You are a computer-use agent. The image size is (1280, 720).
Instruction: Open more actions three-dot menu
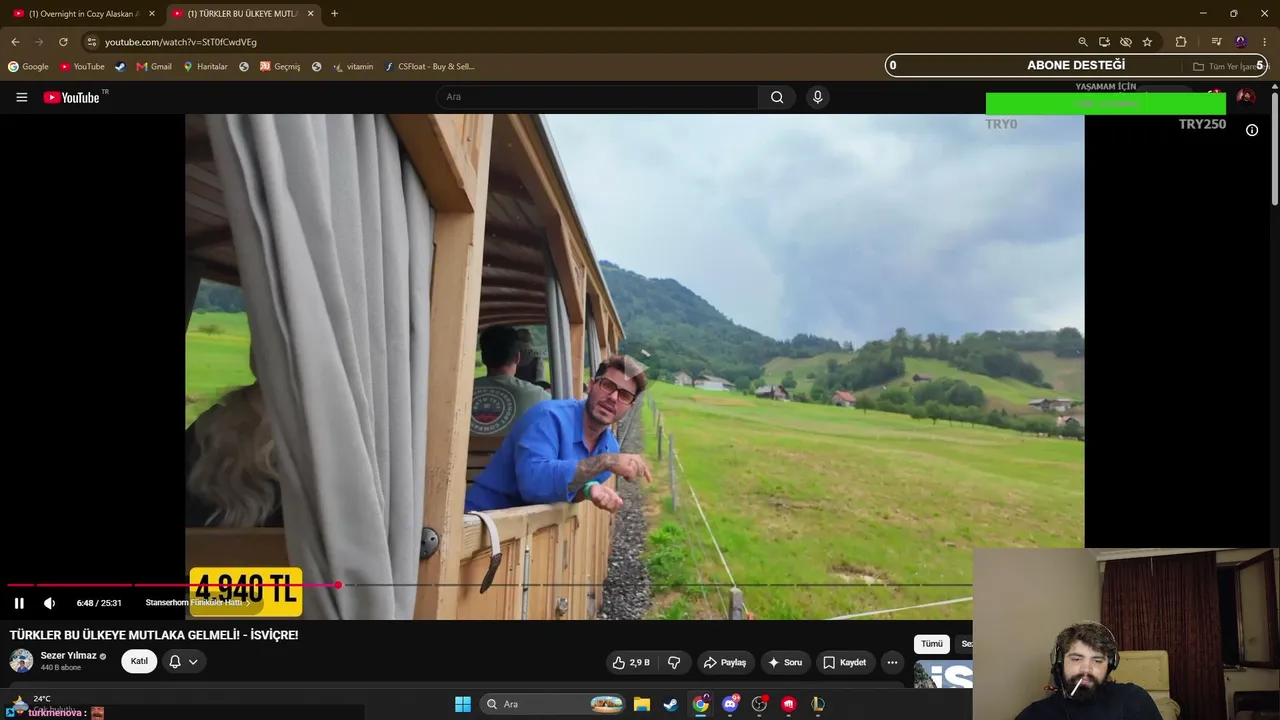coord(892,662)
